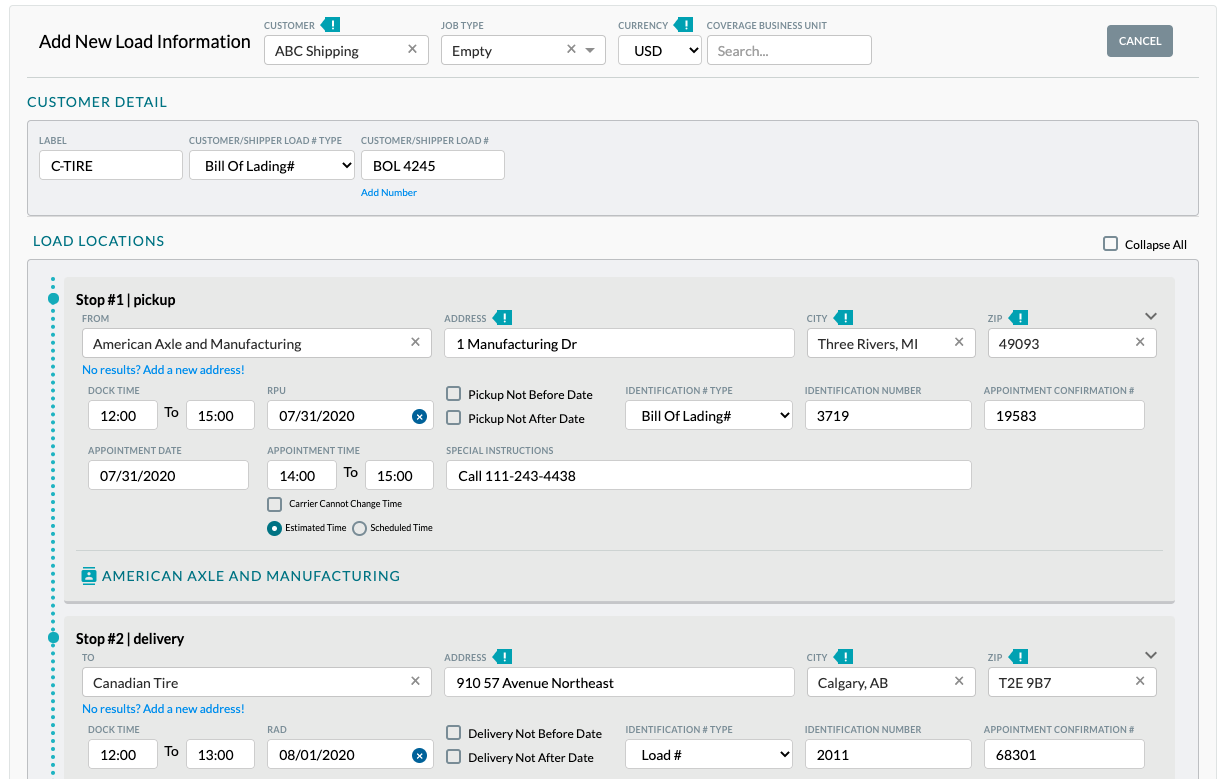Tick the Collapse All checkbox
The height and width of the screenshot is (779, 1225).
pyautogui.click(x=1110, y=243)
